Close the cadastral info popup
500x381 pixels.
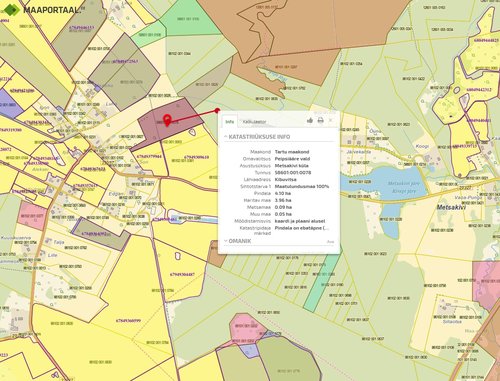(331, 120)
